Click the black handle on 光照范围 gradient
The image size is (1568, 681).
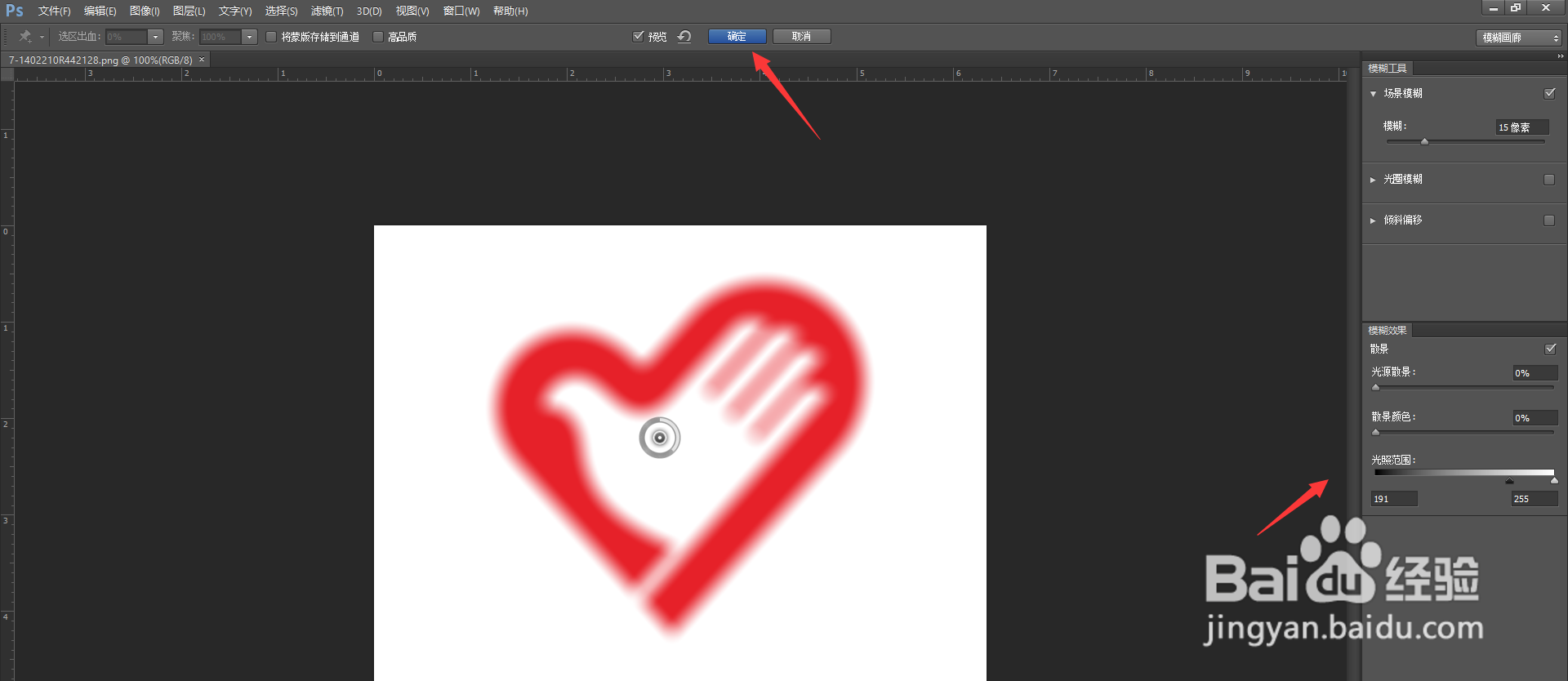1509,481
